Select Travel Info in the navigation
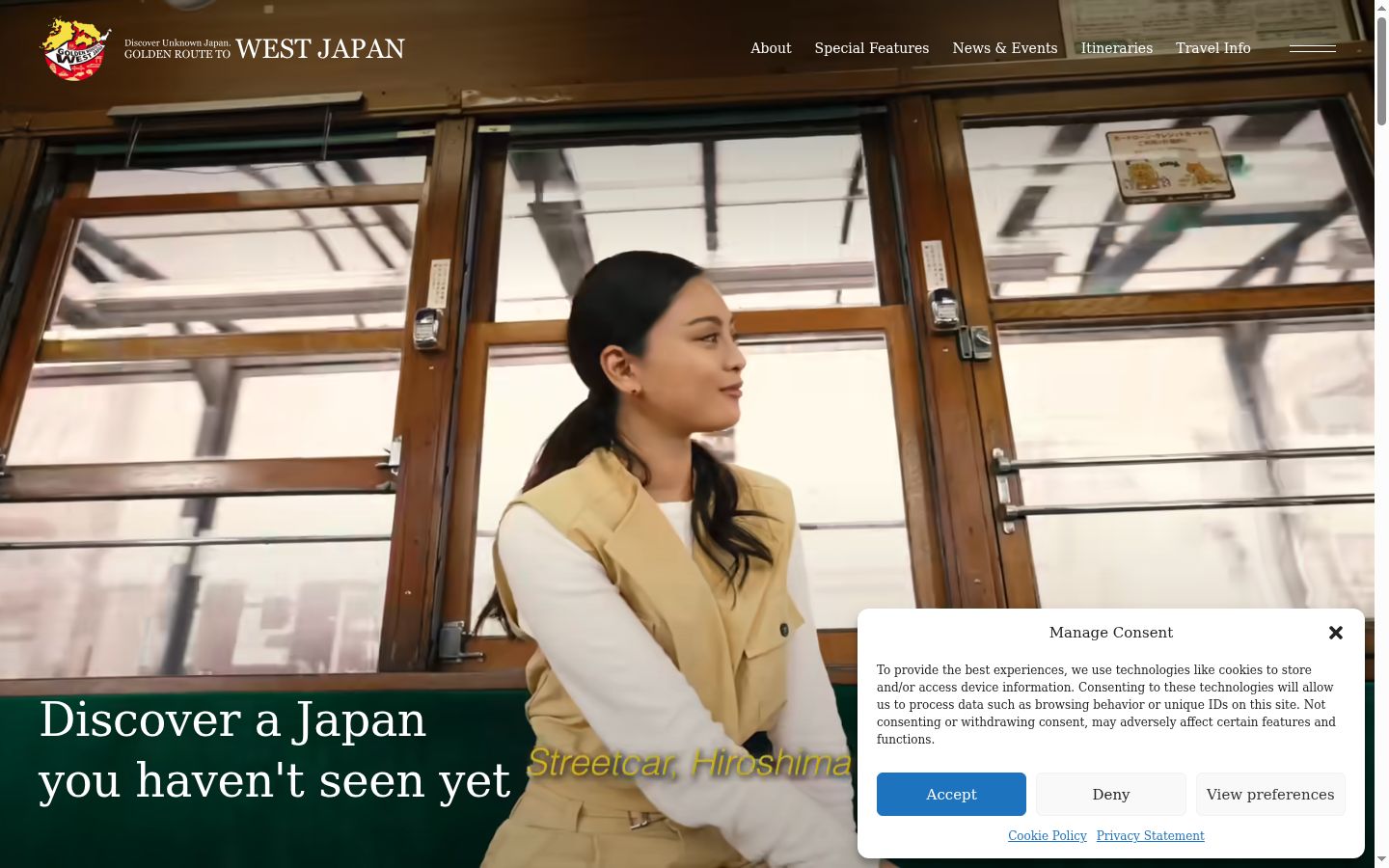This screenshot has width=1389, height=868. tap(1213, 48)
